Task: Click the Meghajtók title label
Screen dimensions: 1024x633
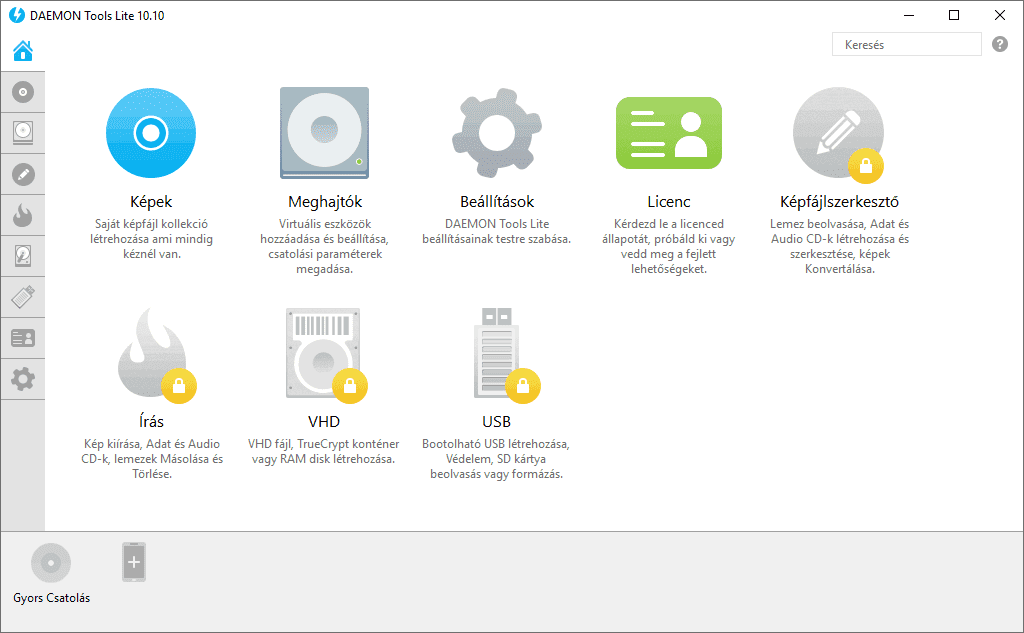Action: tap(325, 202)
